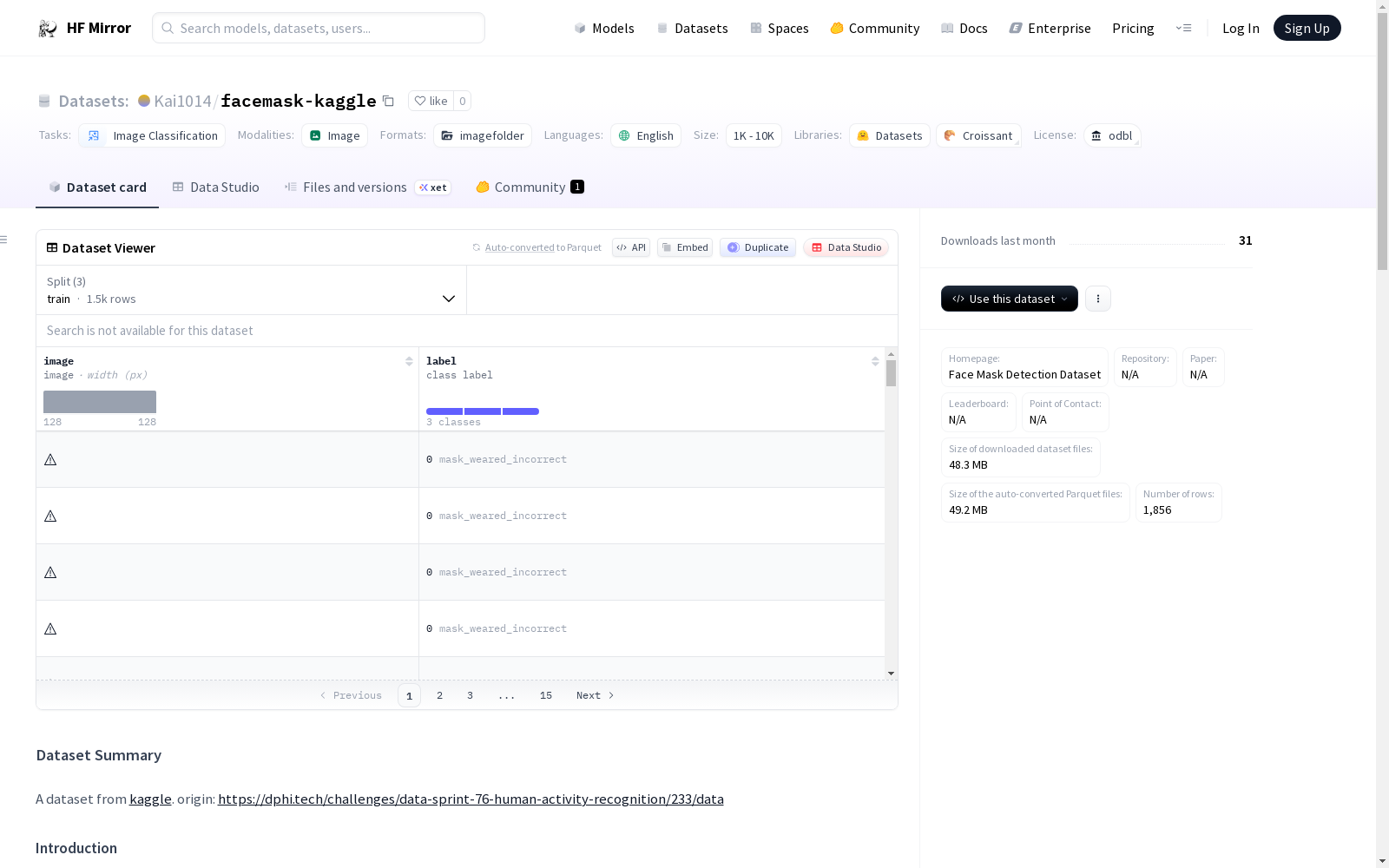Open Datasets in the top navigation
Image resolution: width=1389 pixels, height=868 pixels.
(692, 29)
